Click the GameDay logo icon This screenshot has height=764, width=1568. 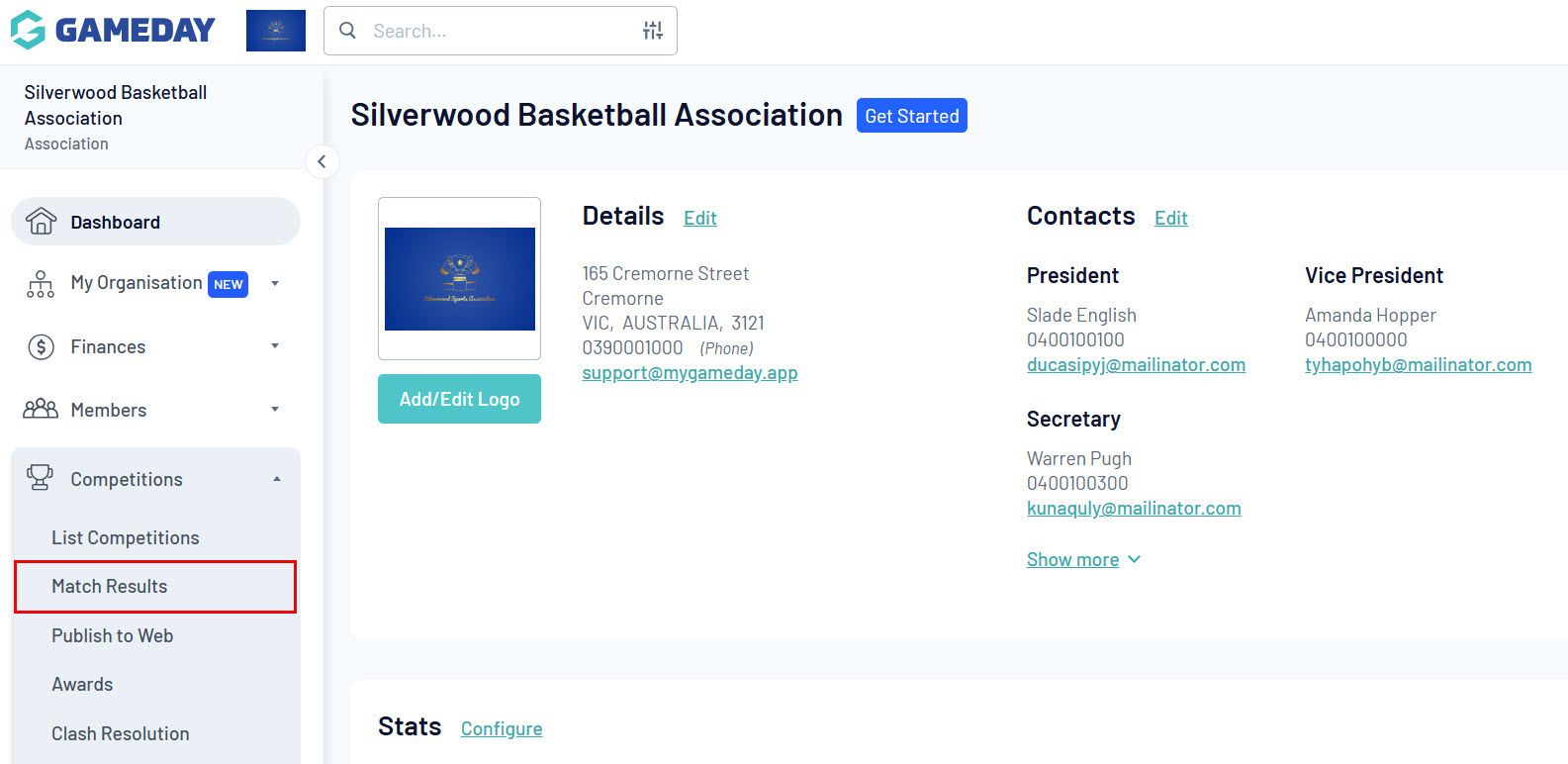point(28,30)
